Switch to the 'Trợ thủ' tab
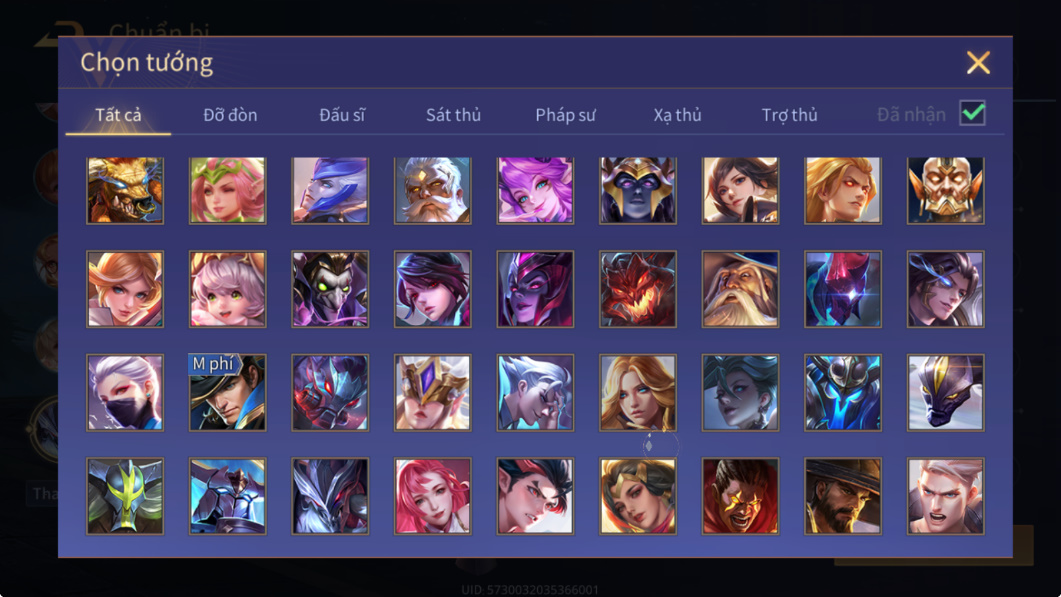Screen dimensions: 1061x597 tap(790, 115)
